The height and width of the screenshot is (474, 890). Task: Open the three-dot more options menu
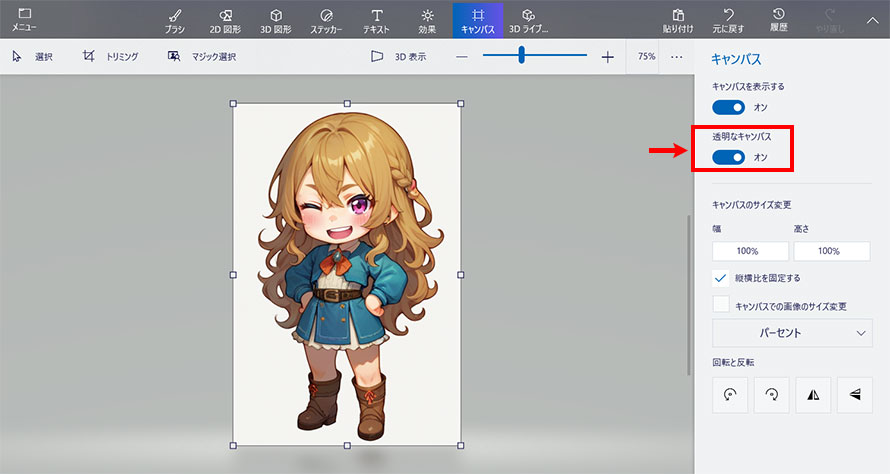pos(677,57)
